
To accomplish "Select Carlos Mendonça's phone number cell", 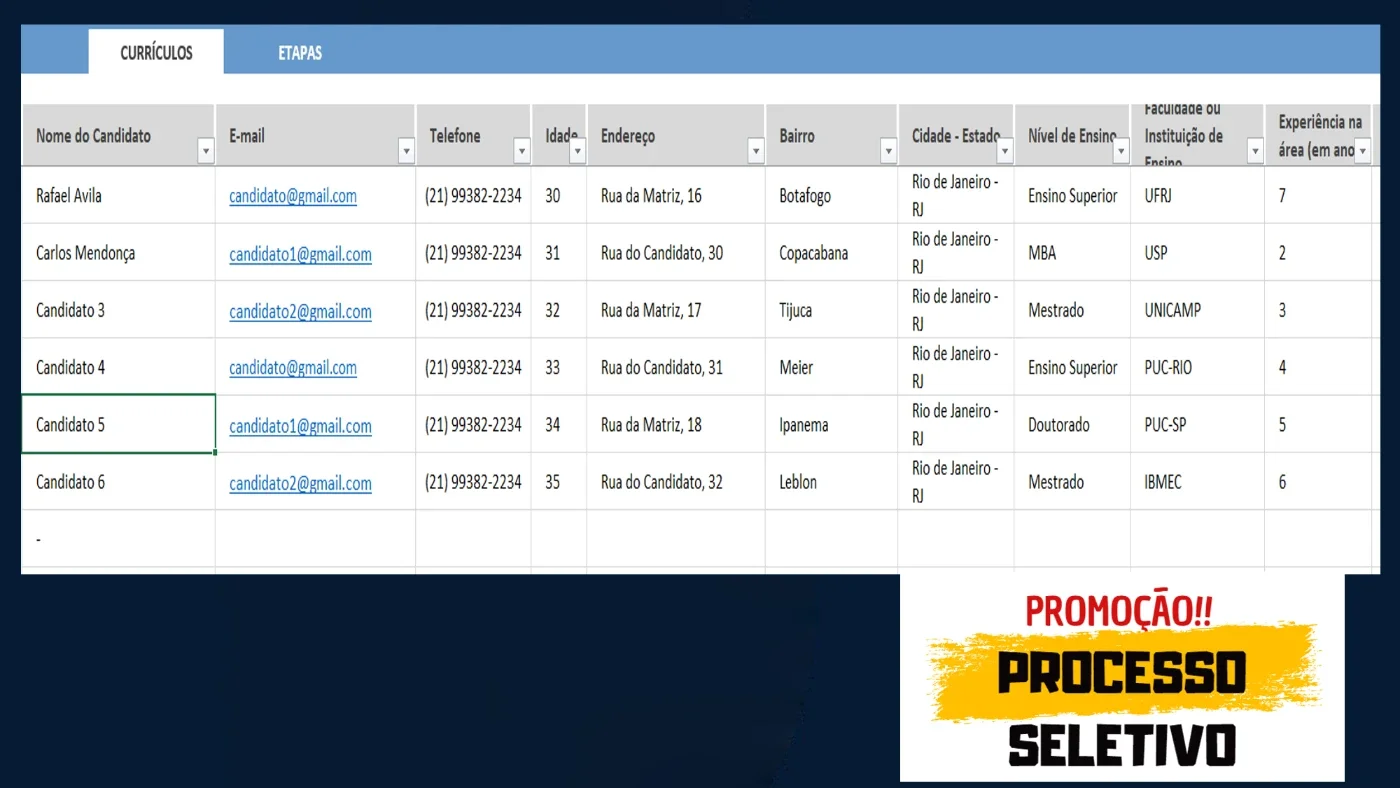I will coord(473,253).
